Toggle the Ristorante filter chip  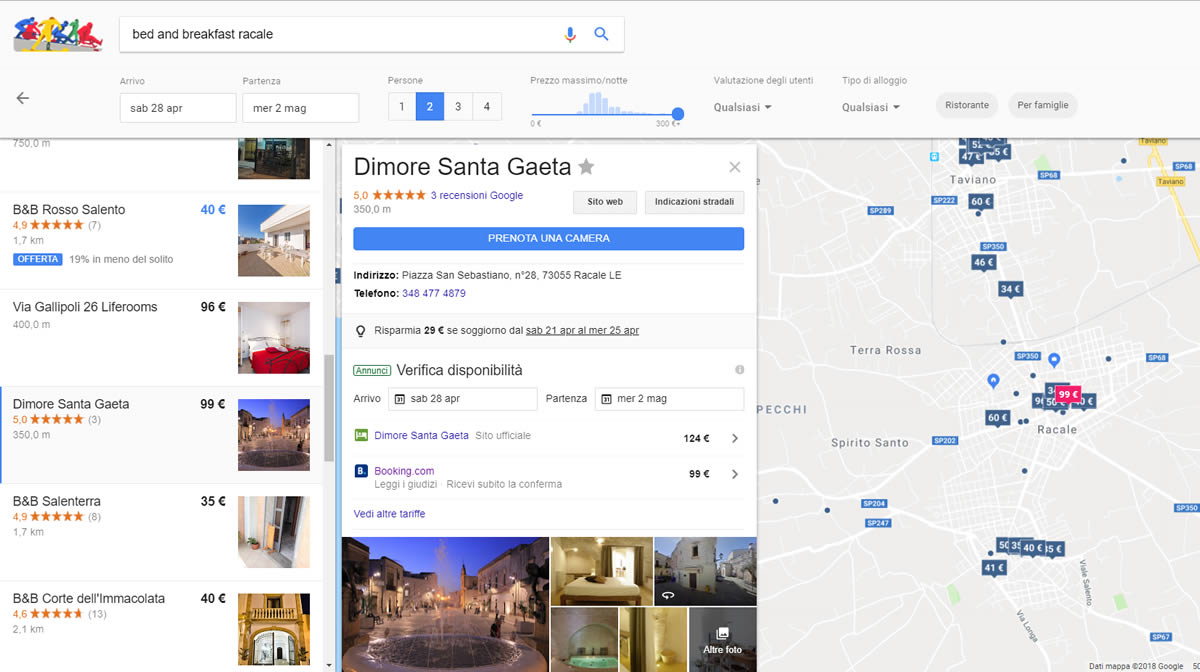tap(967, 105)
